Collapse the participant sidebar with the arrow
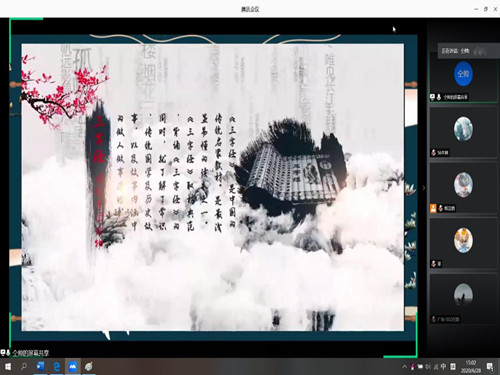Screen dimensions: 500x375 pyautogui.click(x=424, y=188)
